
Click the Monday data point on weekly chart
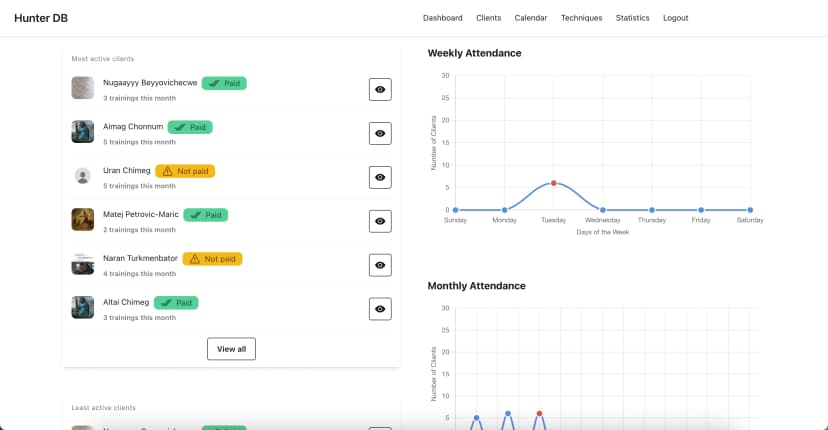tap(504, 210)
